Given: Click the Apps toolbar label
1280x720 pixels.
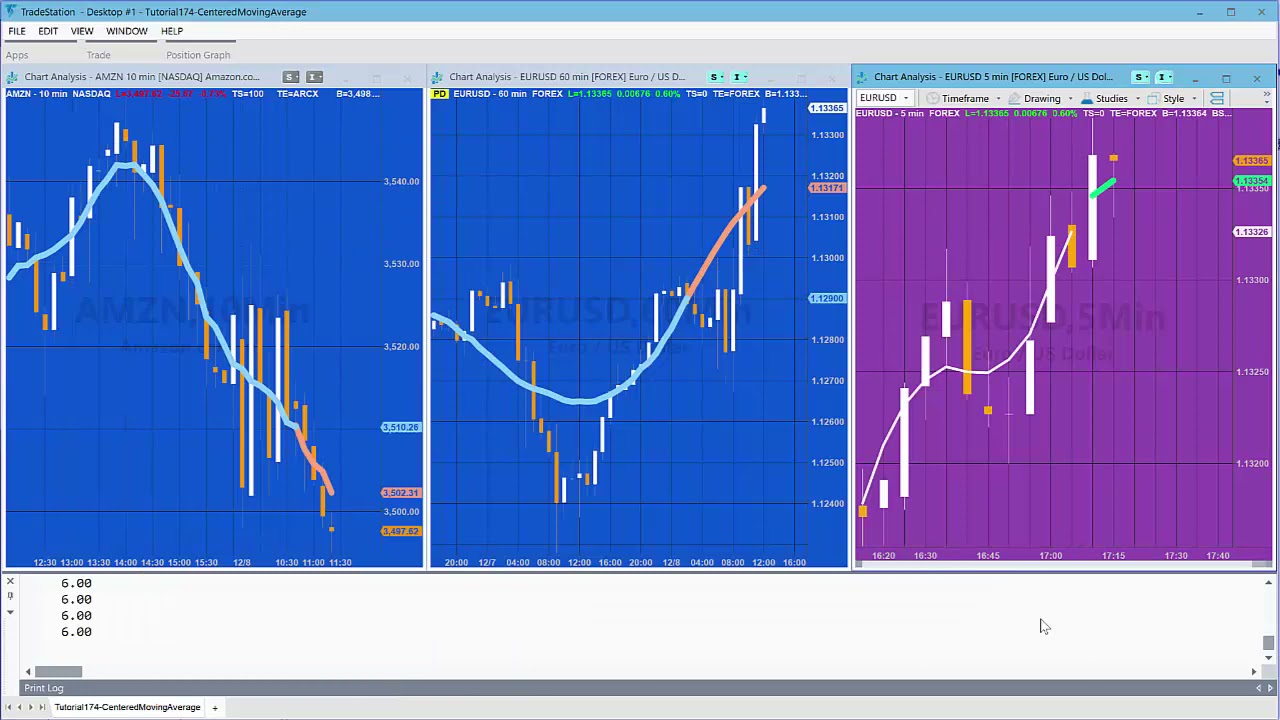Looking at the screenshot, I should click(17, 55).
